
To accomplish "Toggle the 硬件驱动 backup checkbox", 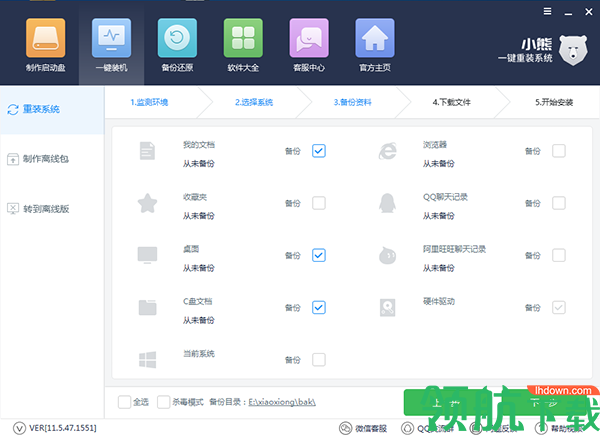I will click(x=559, y=308).
